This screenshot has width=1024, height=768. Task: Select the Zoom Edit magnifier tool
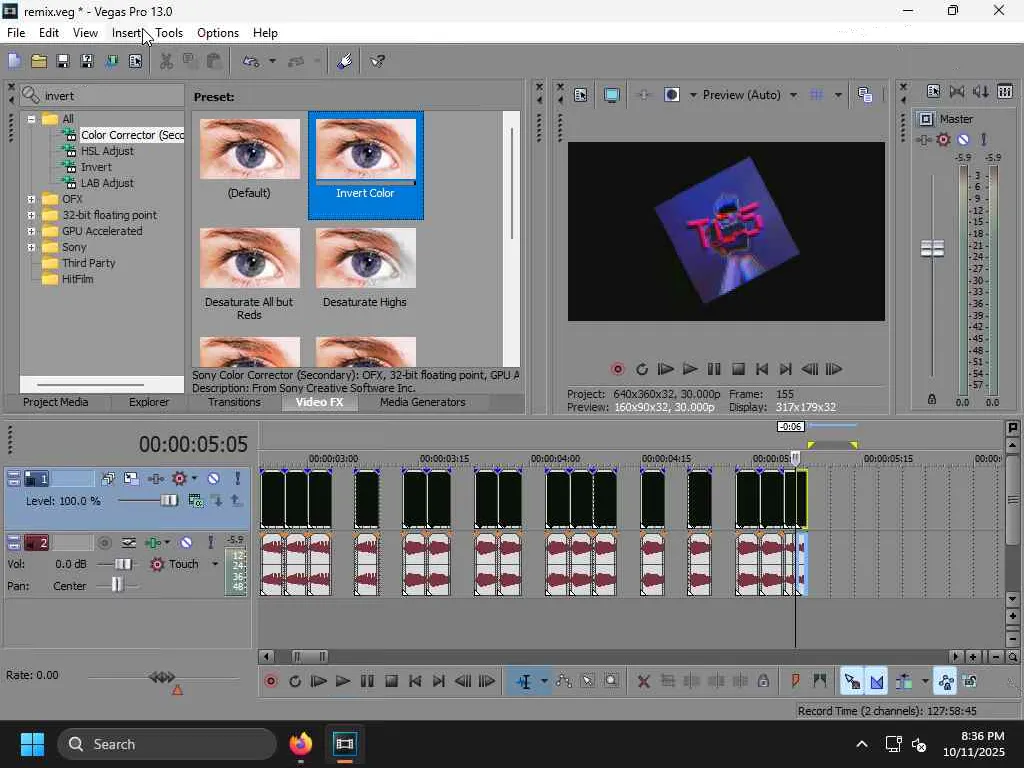(x=612, y=682)
